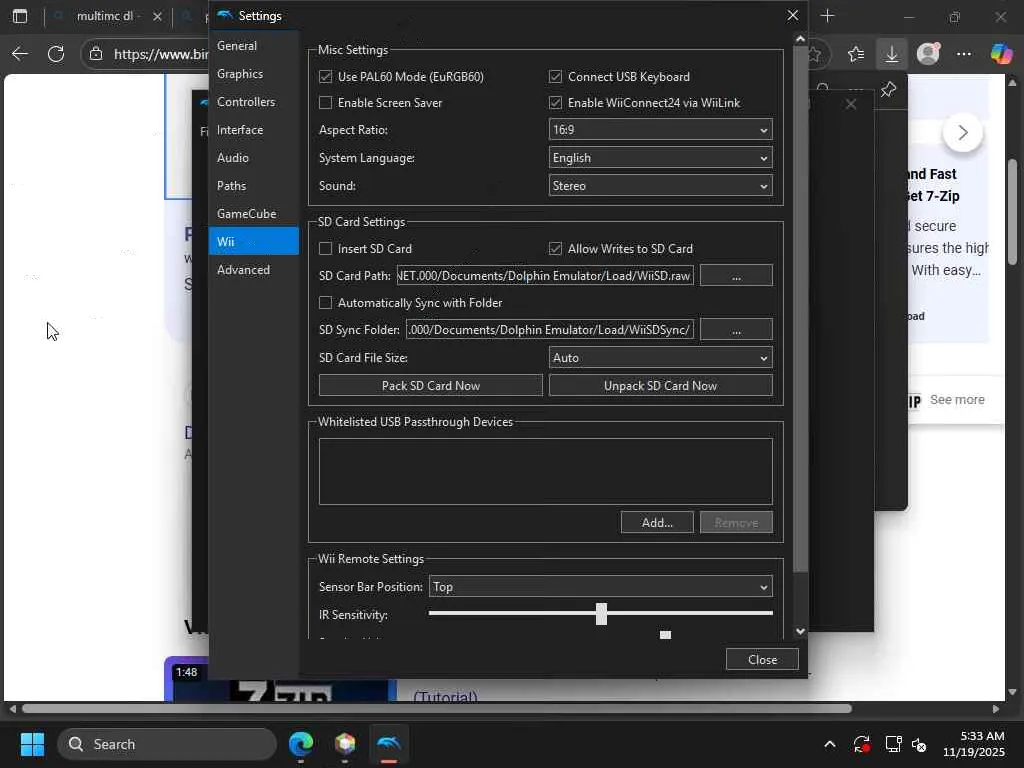Viewport: 1024px width, 768px height.
Task: Open the Aspect Ratio 16:9 dropdown
Action: (x=660, y=129)
